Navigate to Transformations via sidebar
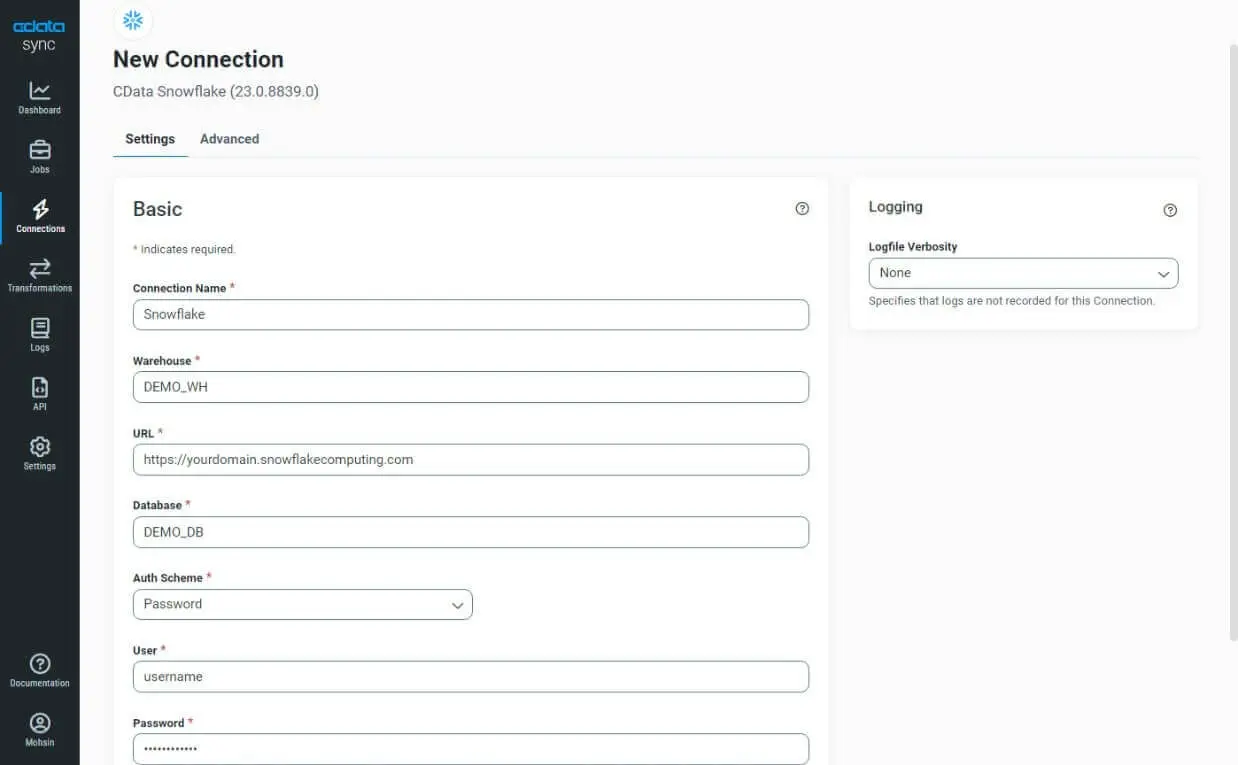Screen dimensions: 1238x765 click(40, 273)
